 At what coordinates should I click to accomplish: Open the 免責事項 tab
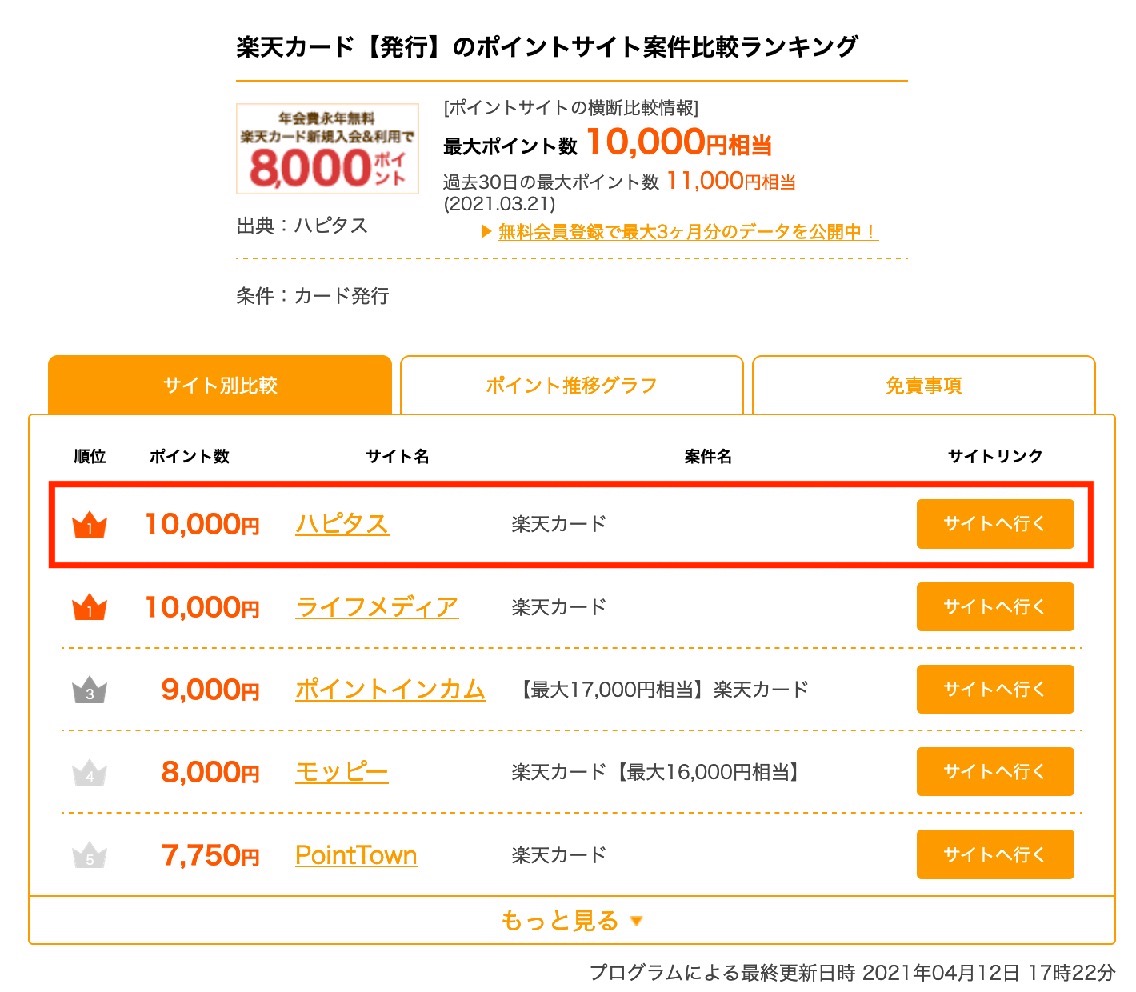point(924,385)
